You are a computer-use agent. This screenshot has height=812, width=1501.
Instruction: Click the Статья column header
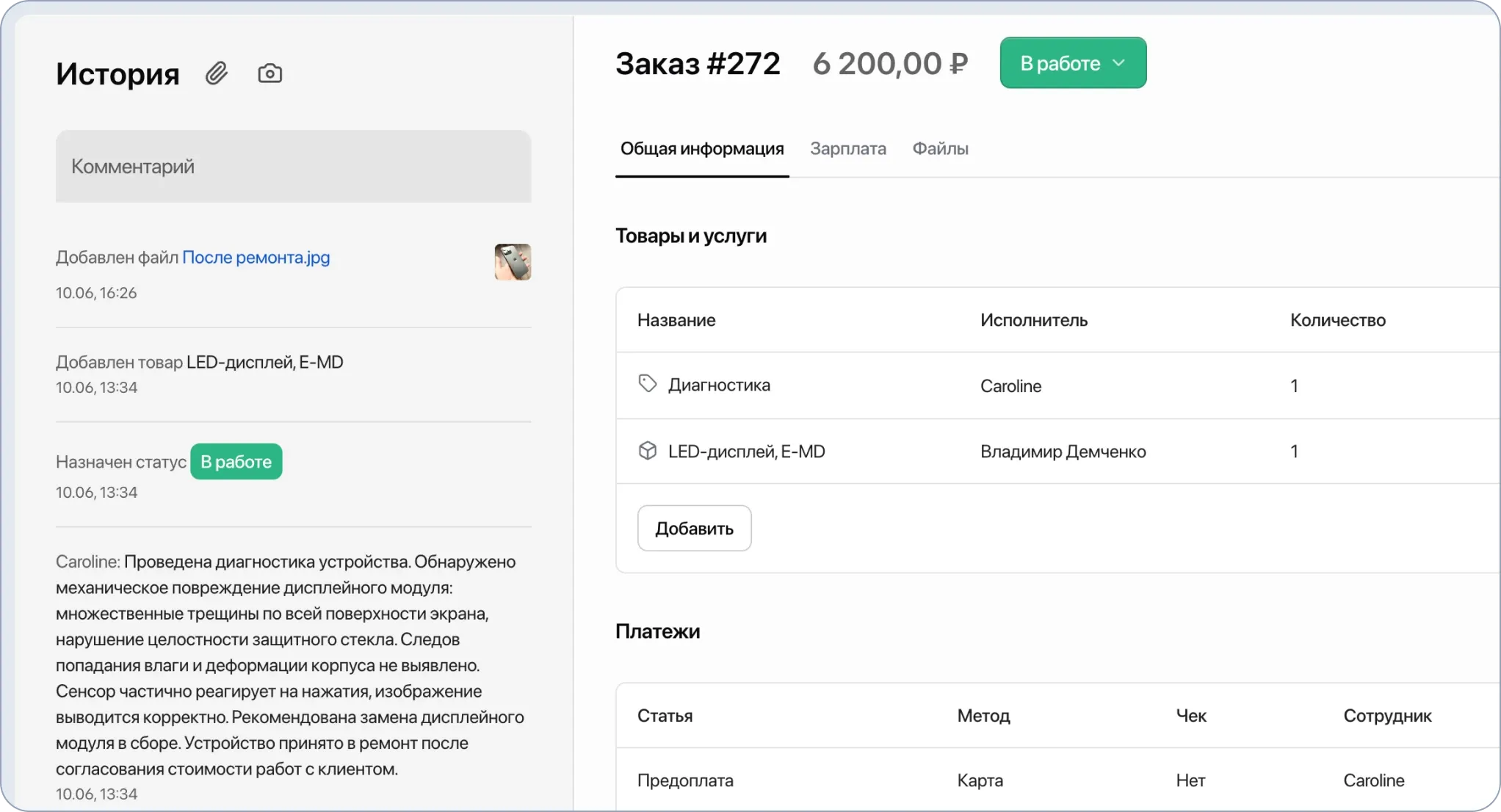[665, 716]
